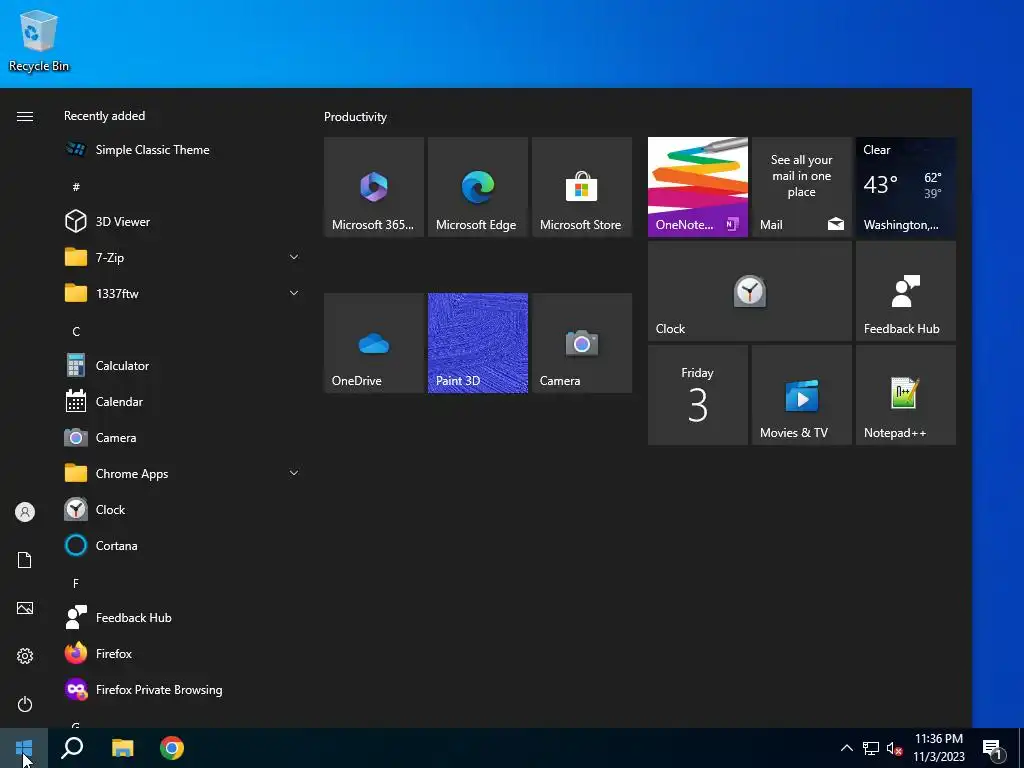Expand the Chrome Apps folder chevron
Viewport: 1024px width, 768px height.
click(x=294, y=473)
